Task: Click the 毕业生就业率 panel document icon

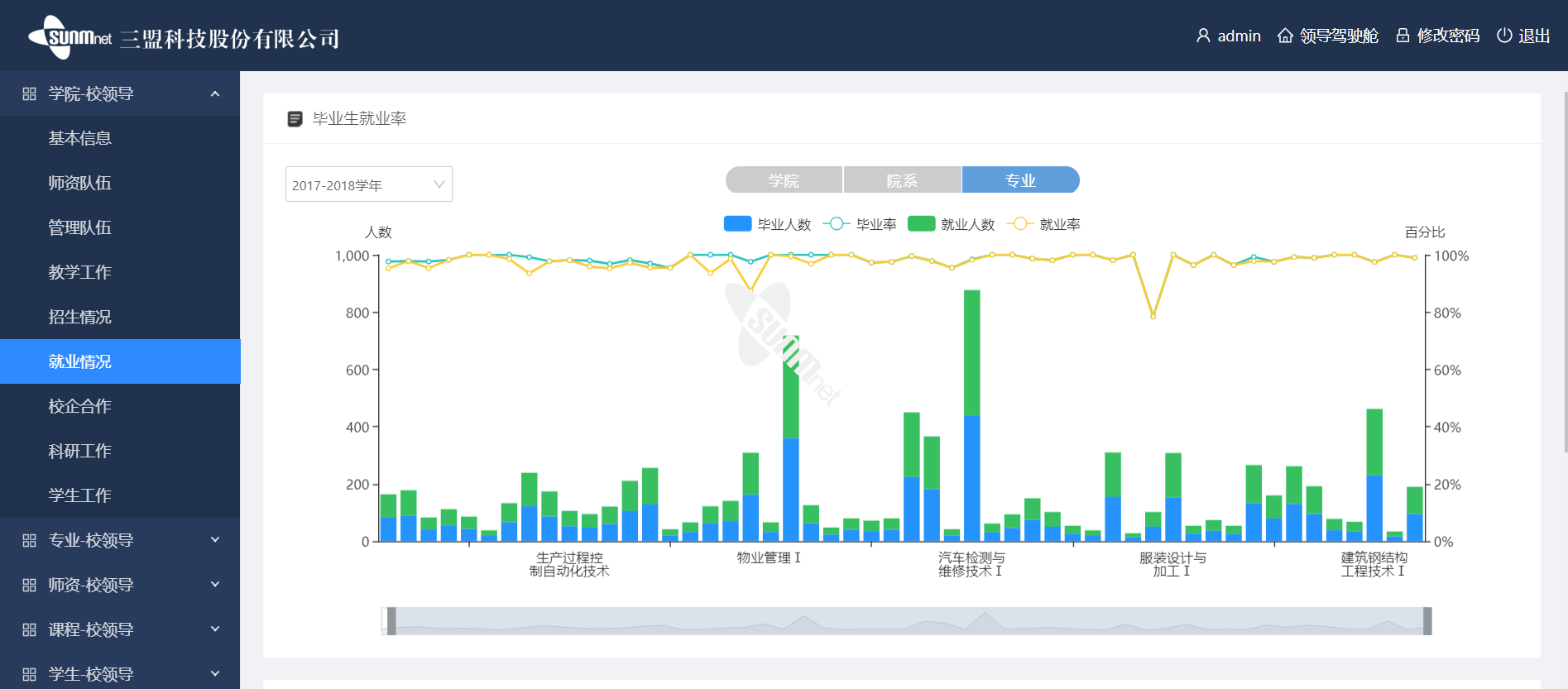Action: (295, 119)
